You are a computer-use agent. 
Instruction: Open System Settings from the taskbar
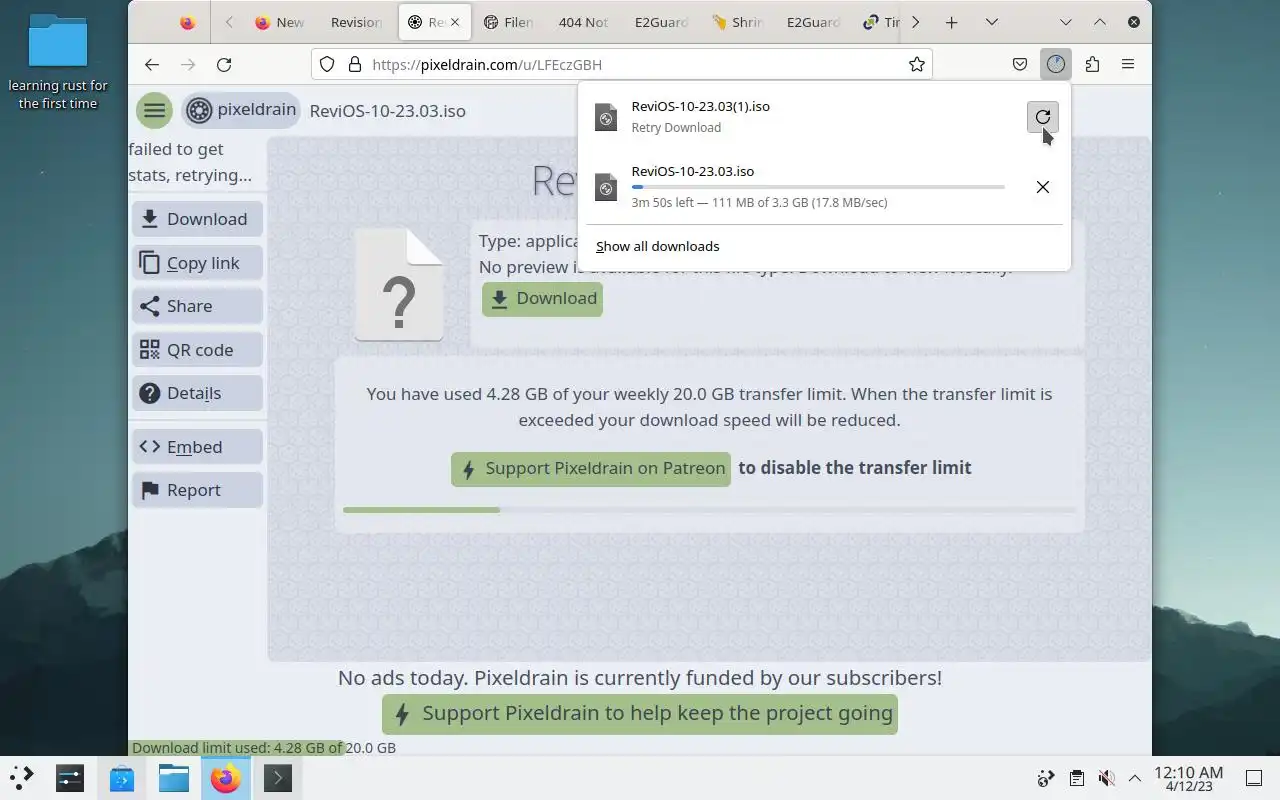pyautogui.click(x=69, y=777)
